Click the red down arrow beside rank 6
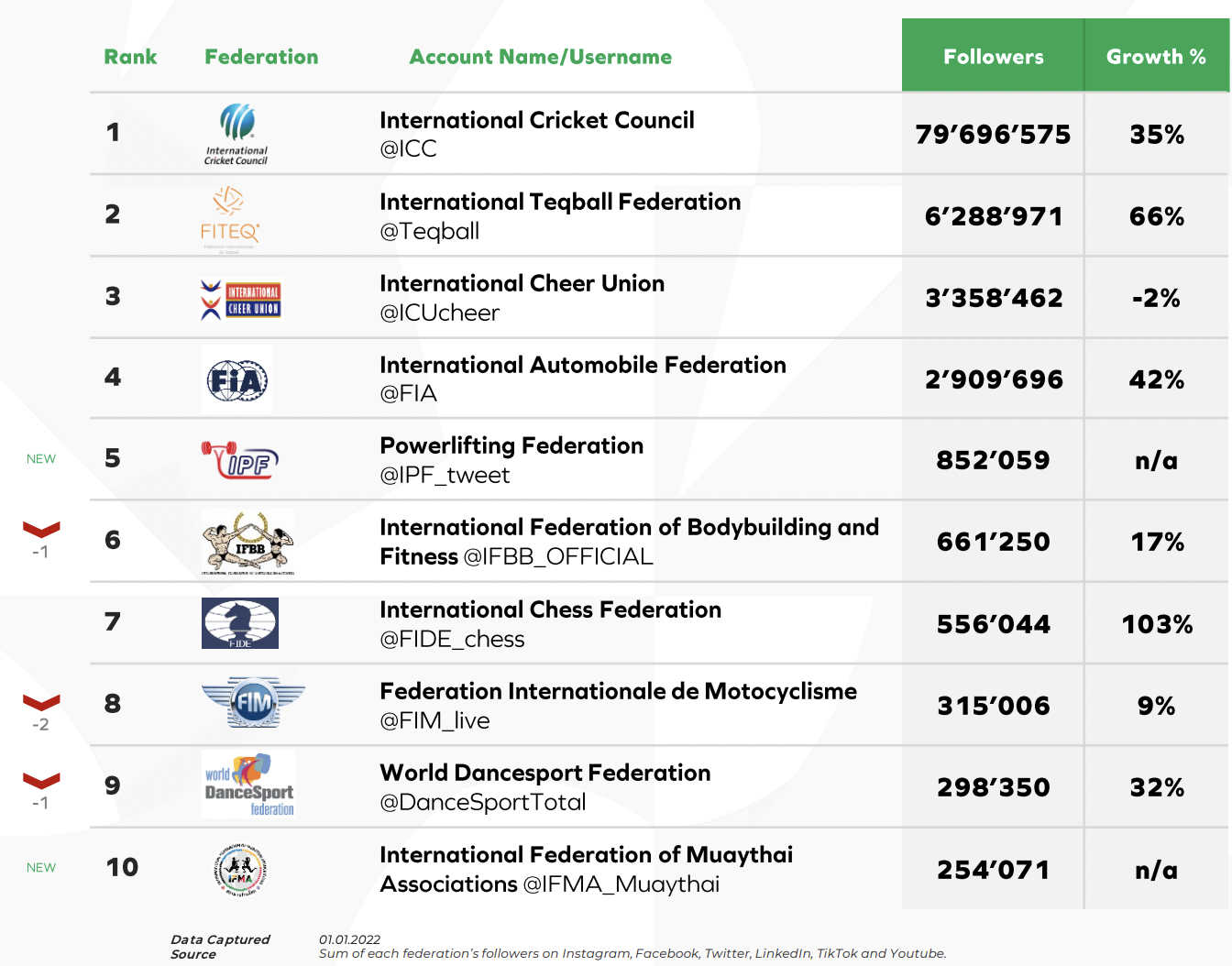This screenshot has width=1232, height=966. tap(41, 530)
